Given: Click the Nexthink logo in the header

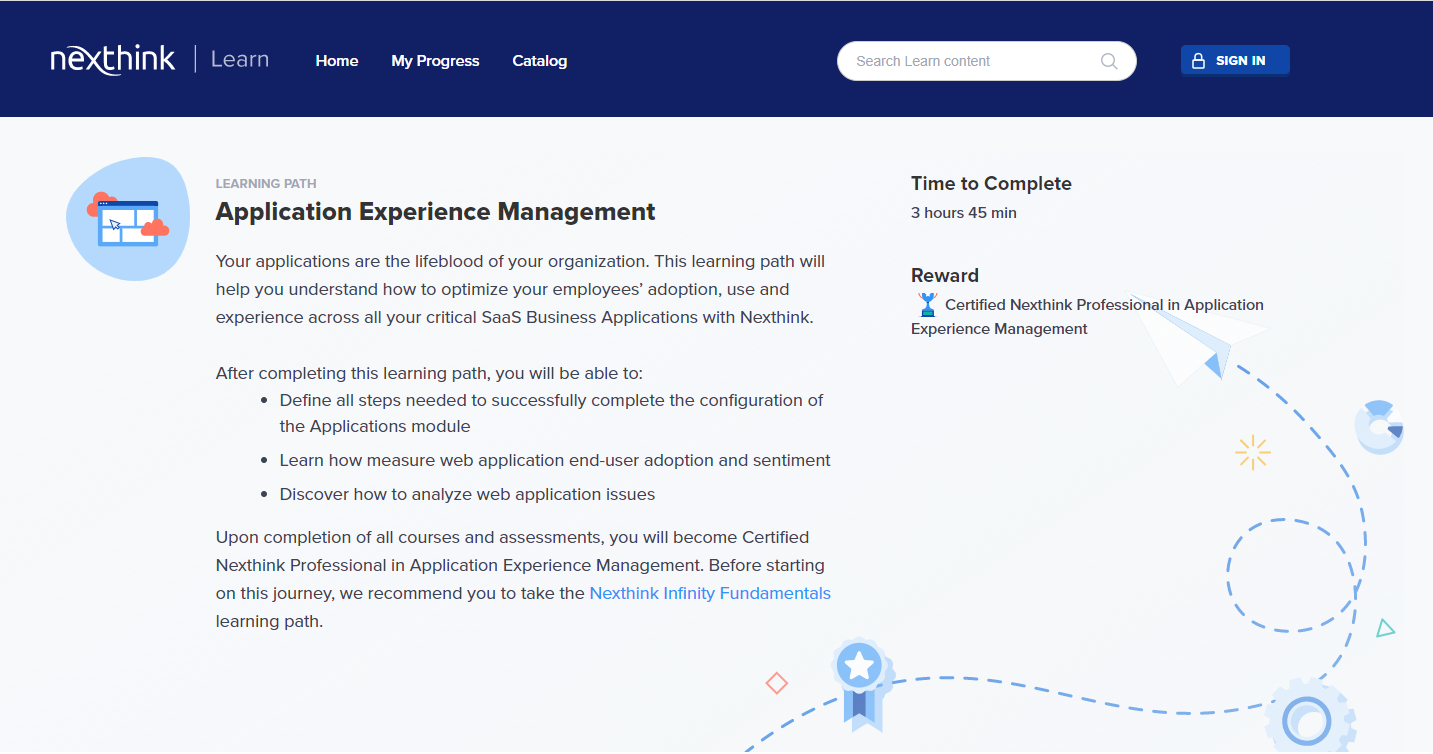Looking at the screenshot, I should click(113, 60).
